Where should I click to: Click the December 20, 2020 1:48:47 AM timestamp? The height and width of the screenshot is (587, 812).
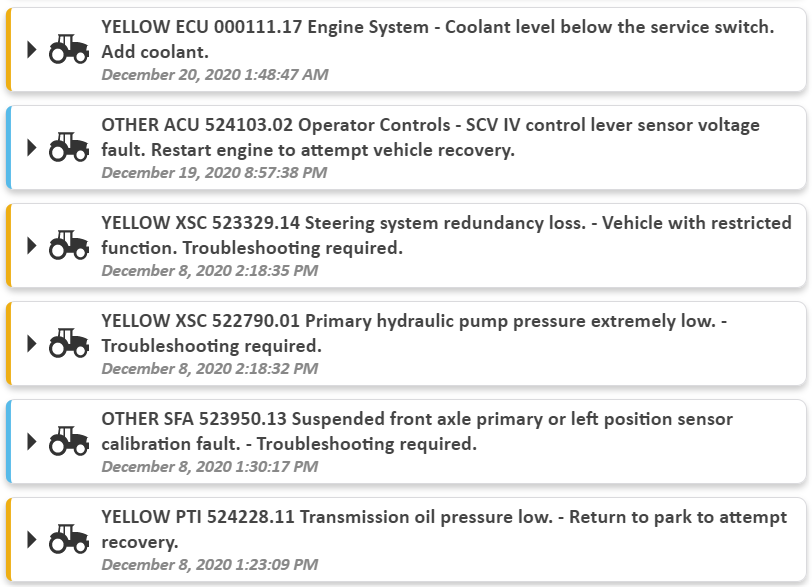pyautogui.click(x=215, y=75)
